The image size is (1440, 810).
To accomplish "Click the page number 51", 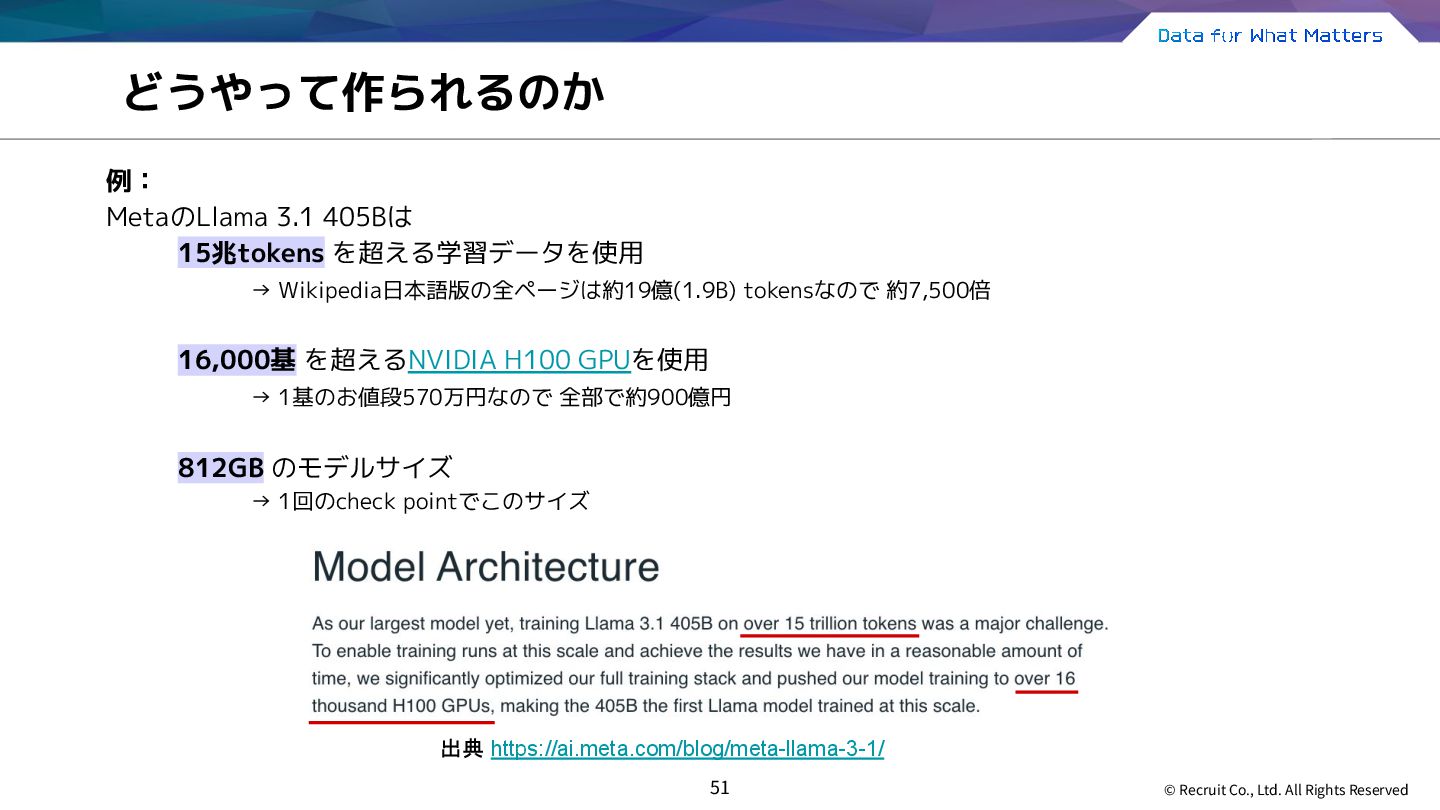I will [x=720, y=788].
